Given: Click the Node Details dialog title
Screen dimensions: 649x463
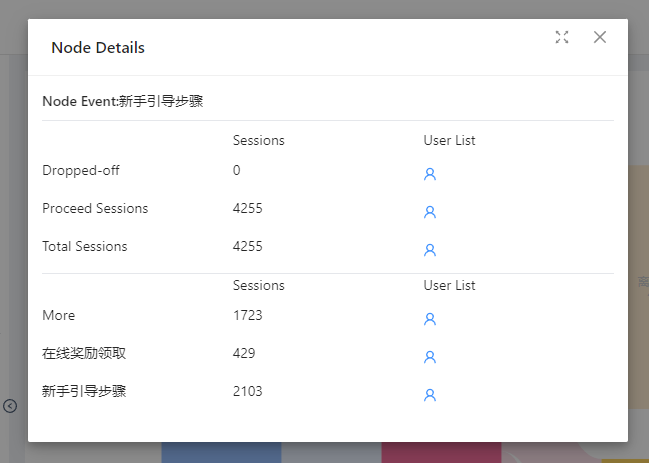Looking at the screenshot, I should click(x=98, y=48).
